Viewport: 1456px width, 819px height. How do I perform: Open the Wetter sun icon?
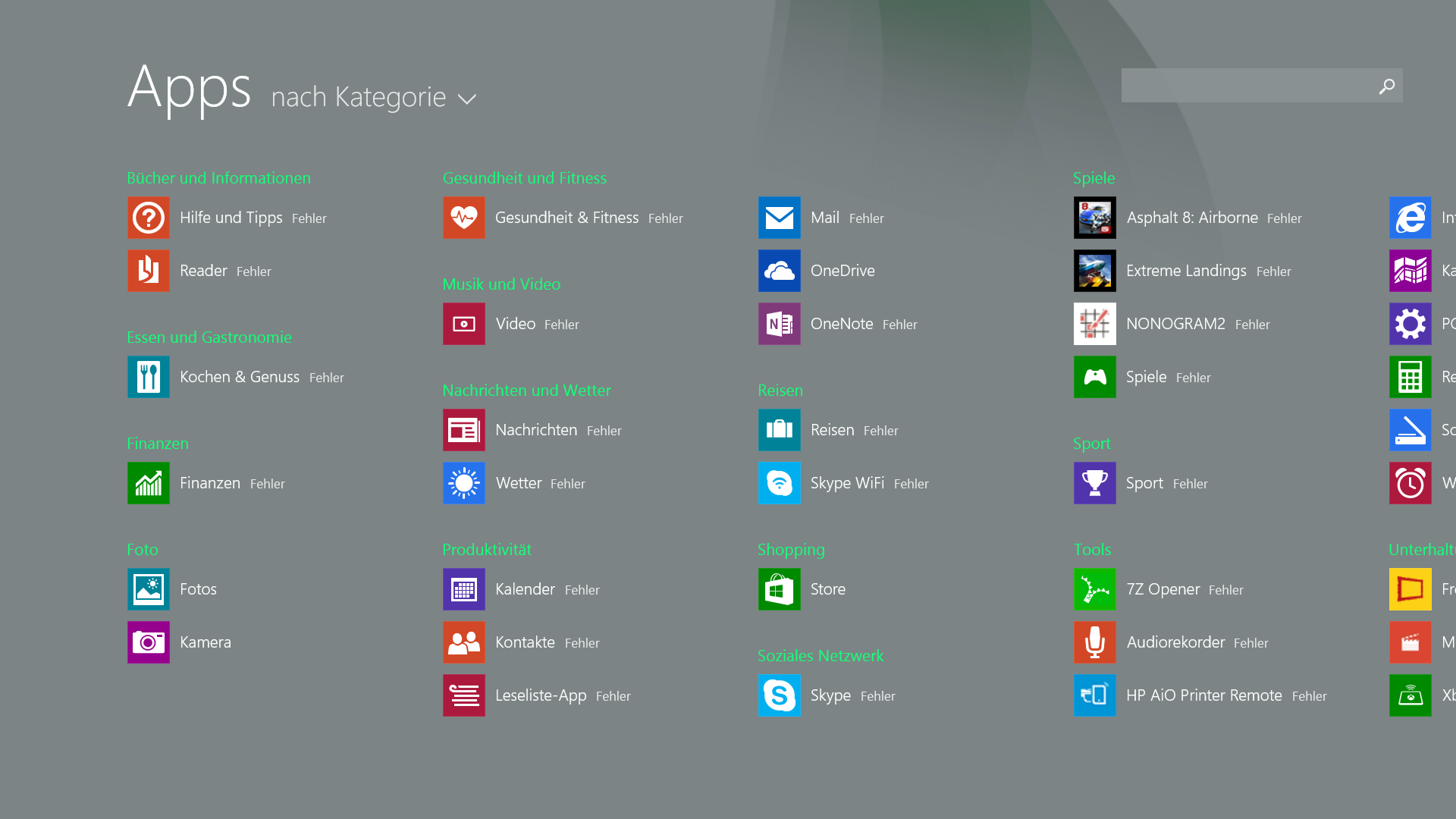tap(463, 483)
